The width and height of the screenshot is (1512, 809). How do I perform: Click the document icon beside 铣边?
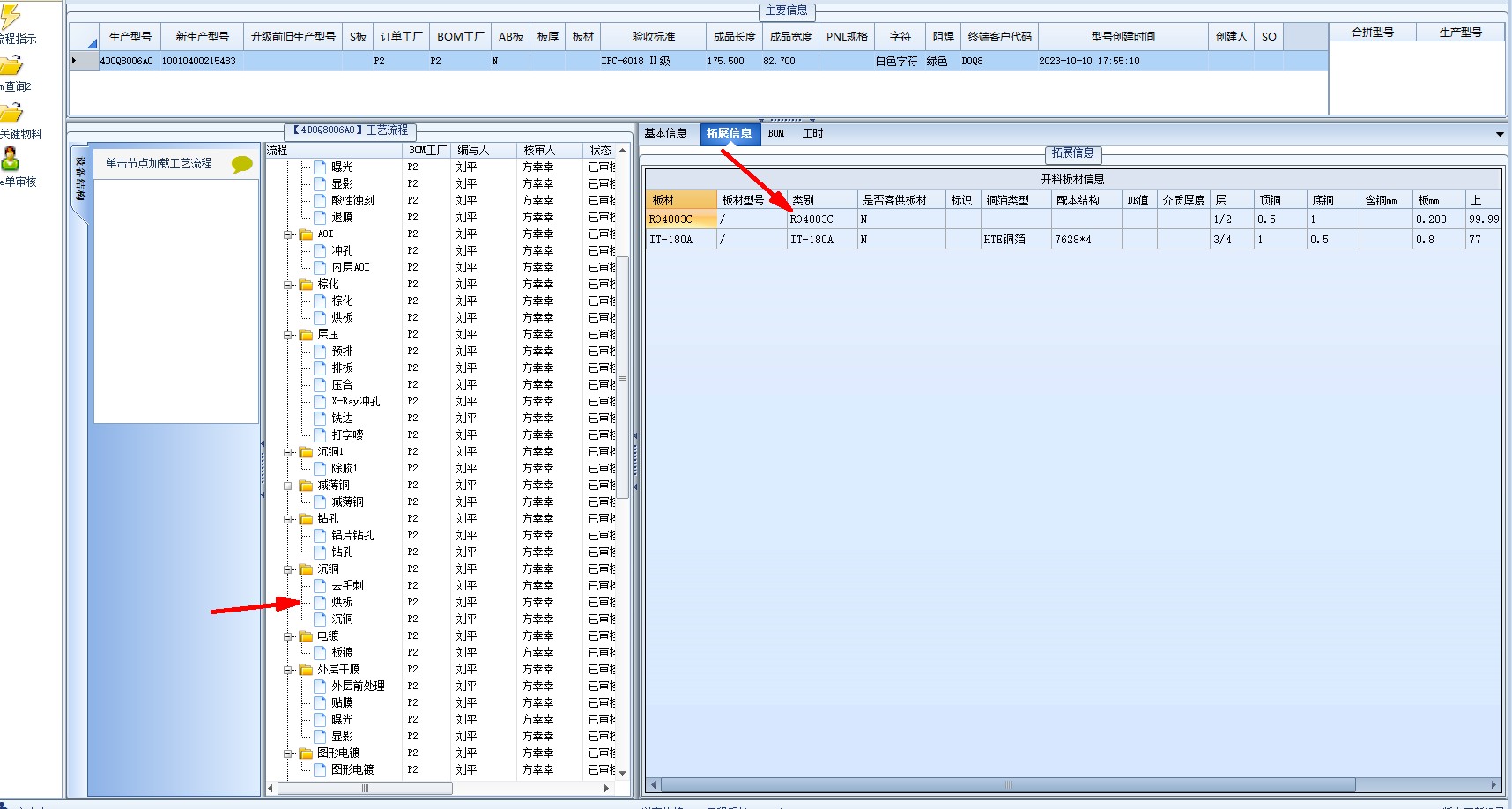click(x=321, y=418)
